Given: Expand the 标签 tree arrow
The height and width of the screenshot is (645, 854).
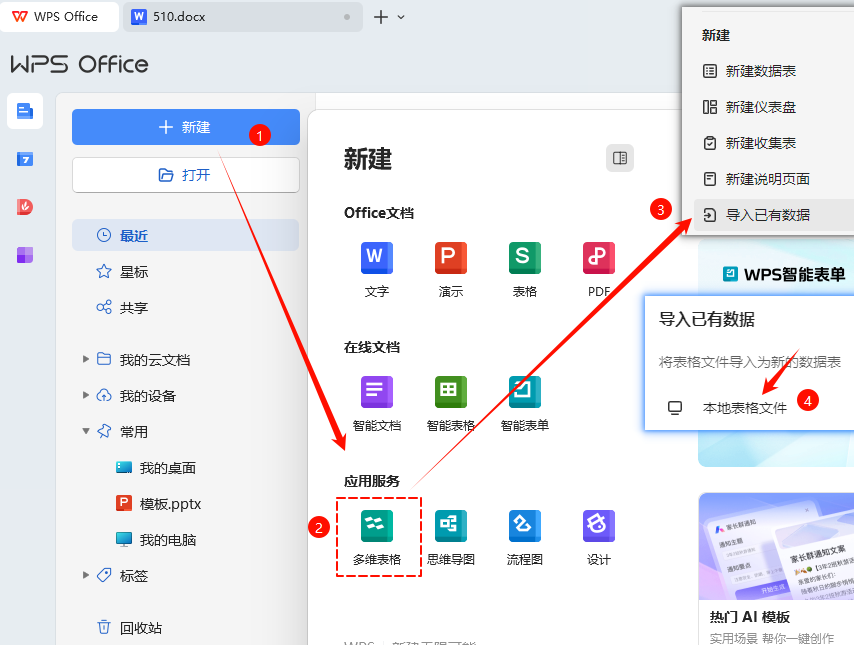Looking at the screenshot, I should click(86, 575).
